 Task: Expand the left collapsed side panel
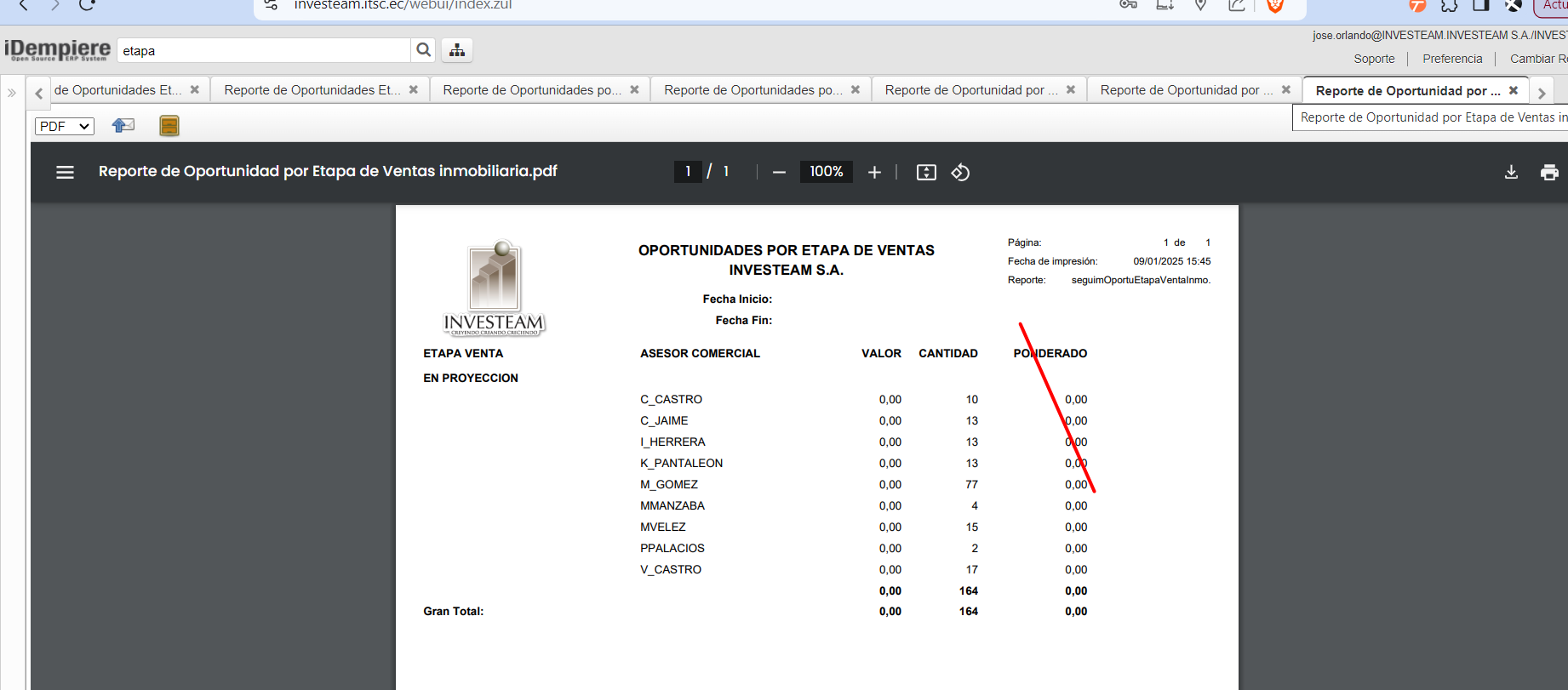click(x=12, y=93)
